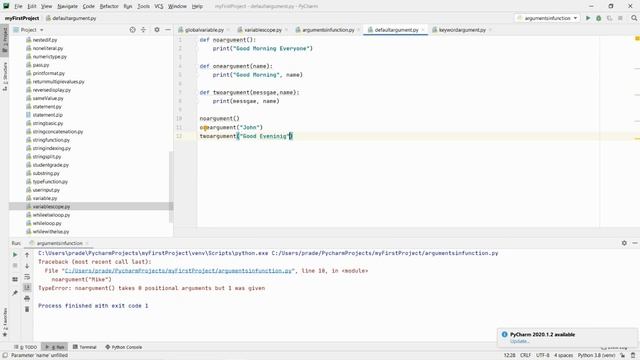The width and height of the screenshot is (640, 360).
Task: Close the defaultargument.py tab
Action: coord(423,30)
